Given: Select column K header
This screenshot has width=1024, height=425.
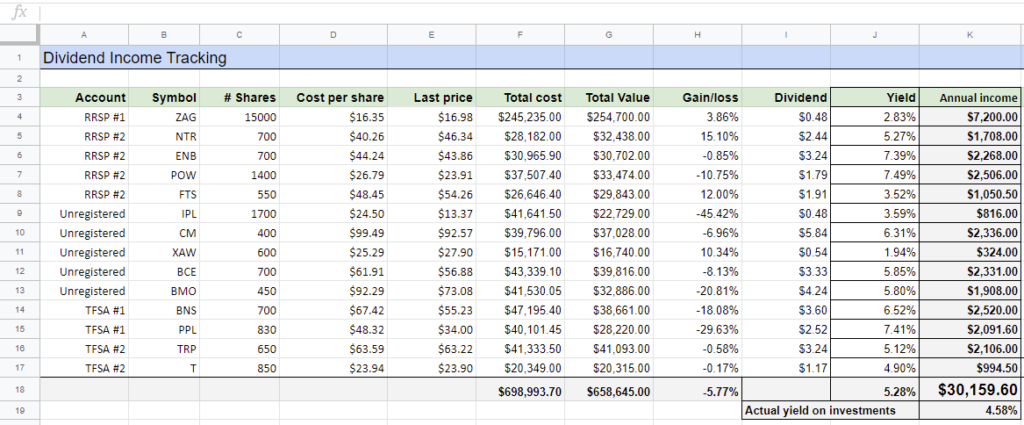Looking at the screenshot, I should coord(970,35).
